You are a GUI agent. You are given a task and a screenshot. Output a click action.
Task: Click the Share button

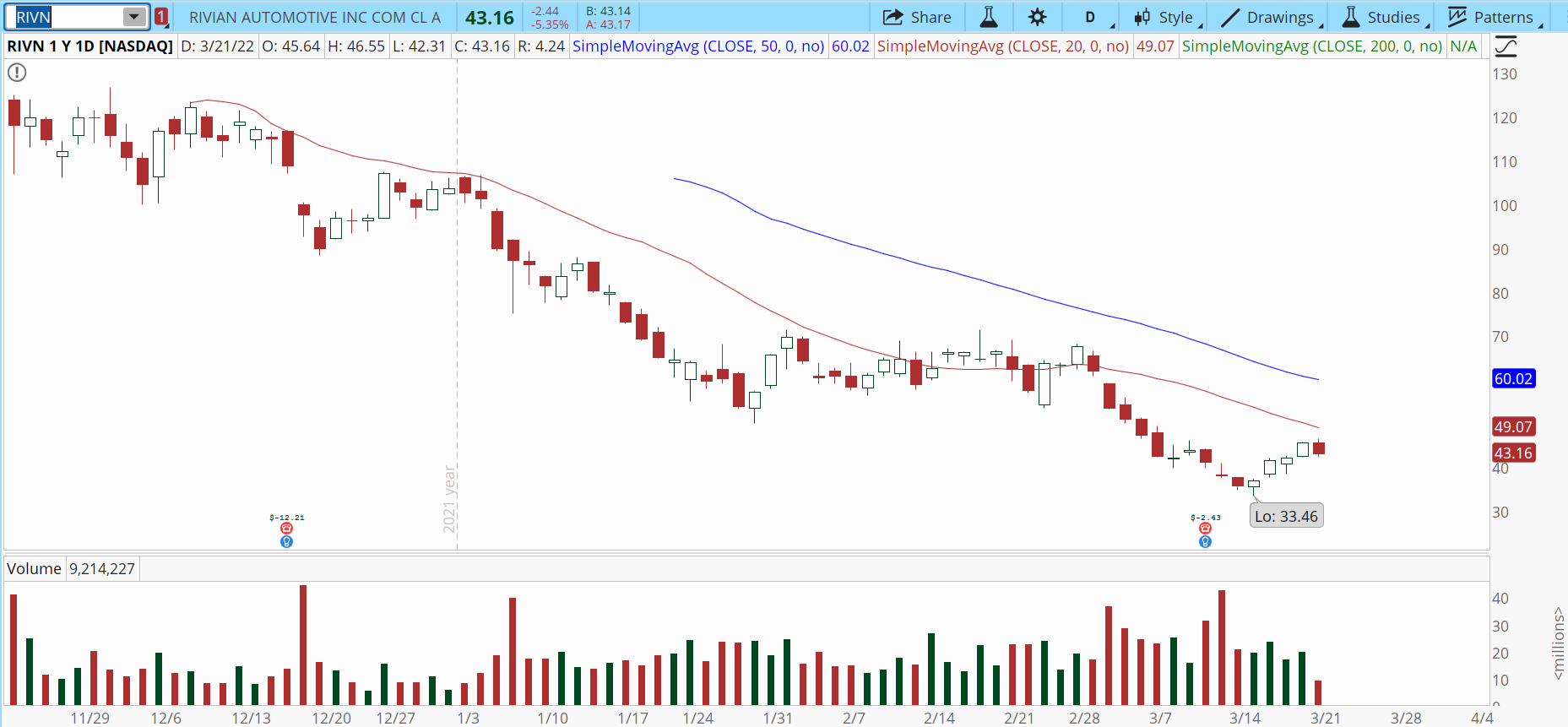pyautogui.click(x=917, y=17)
